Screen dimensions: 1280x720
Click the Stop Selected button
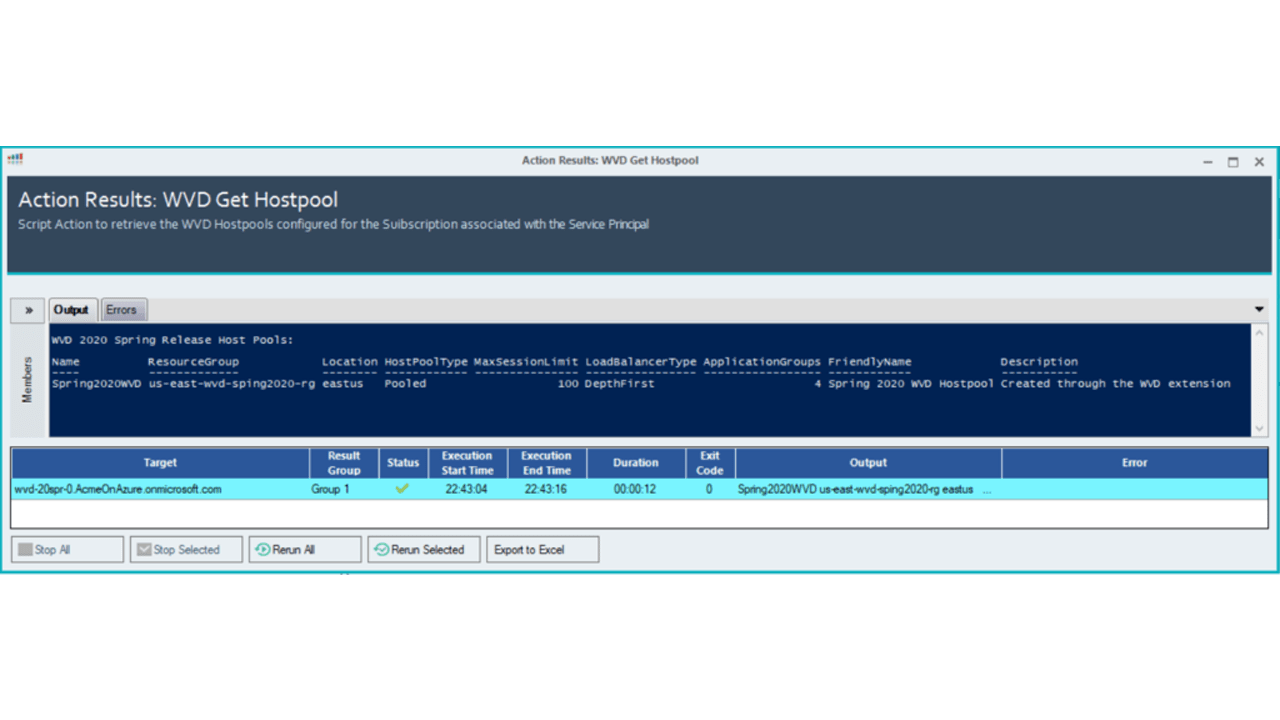coord(185,548)
